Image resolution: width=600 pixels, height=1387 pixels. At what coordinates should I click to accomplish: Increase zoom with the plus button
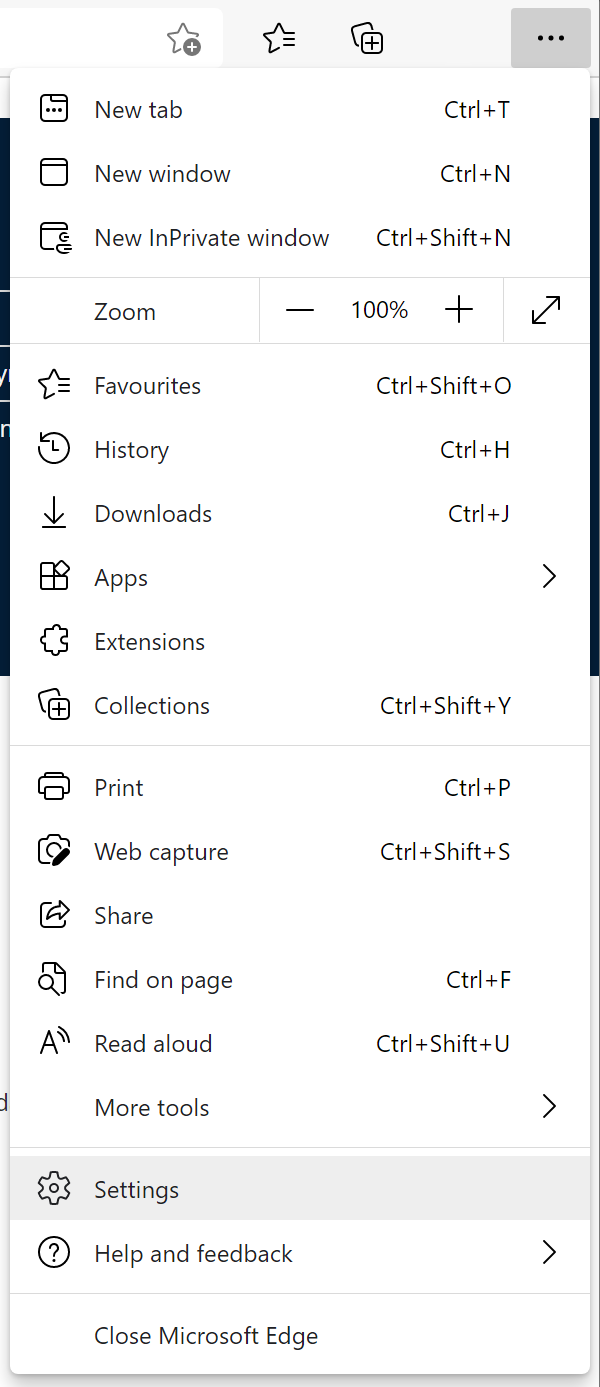458,310
